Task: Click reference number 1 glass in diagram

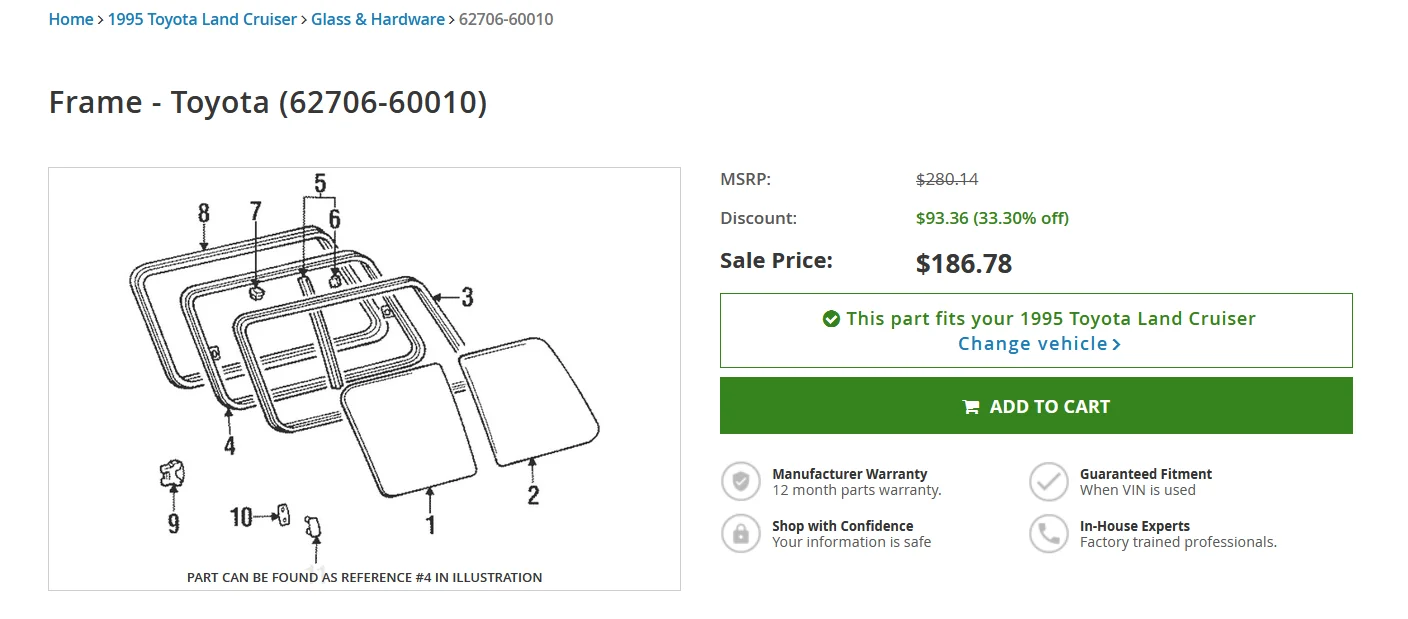Action: tap(431, 524)
